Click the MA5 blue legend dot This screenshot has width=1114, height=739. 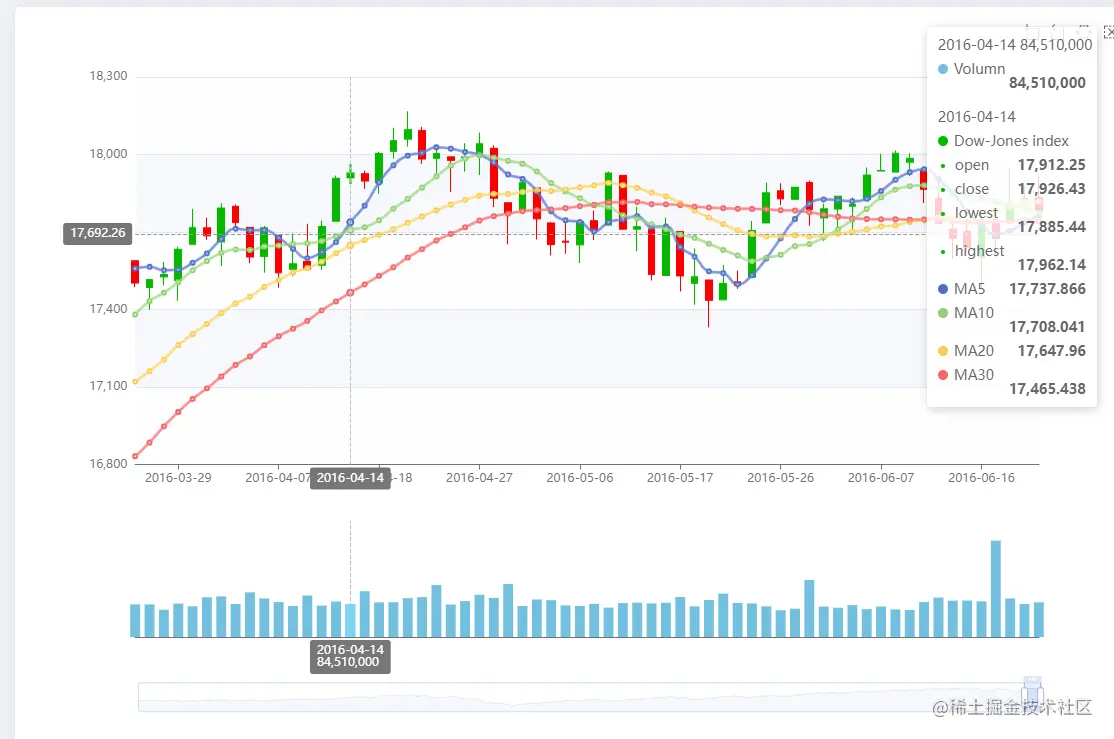(943, 289)
